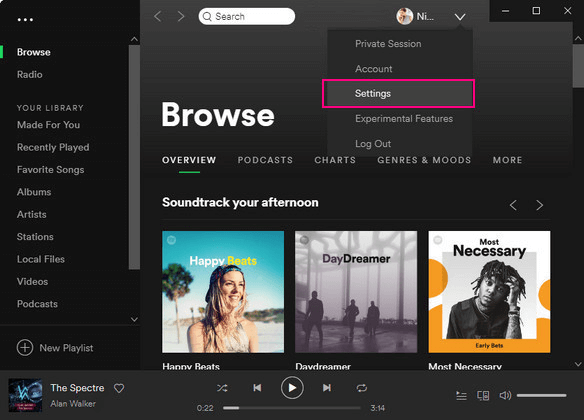Open the user profile avatar

click(404, 16)
